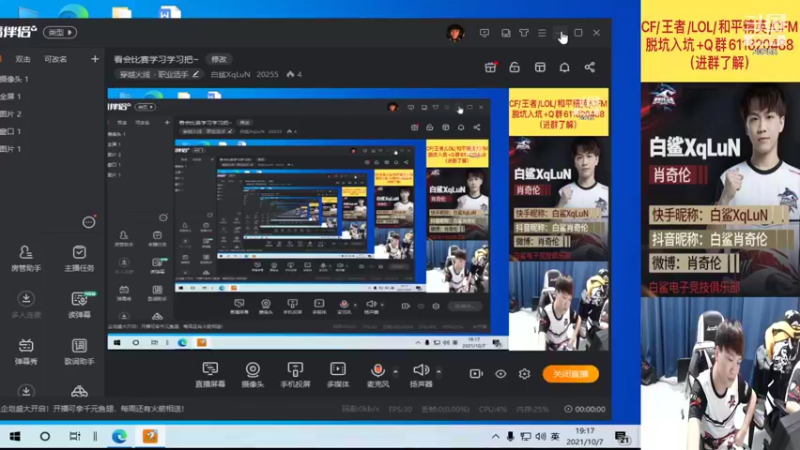Expand the microphone options arrow
The height and width of the screenshot is (450, 800).
(x=395, y=371)
